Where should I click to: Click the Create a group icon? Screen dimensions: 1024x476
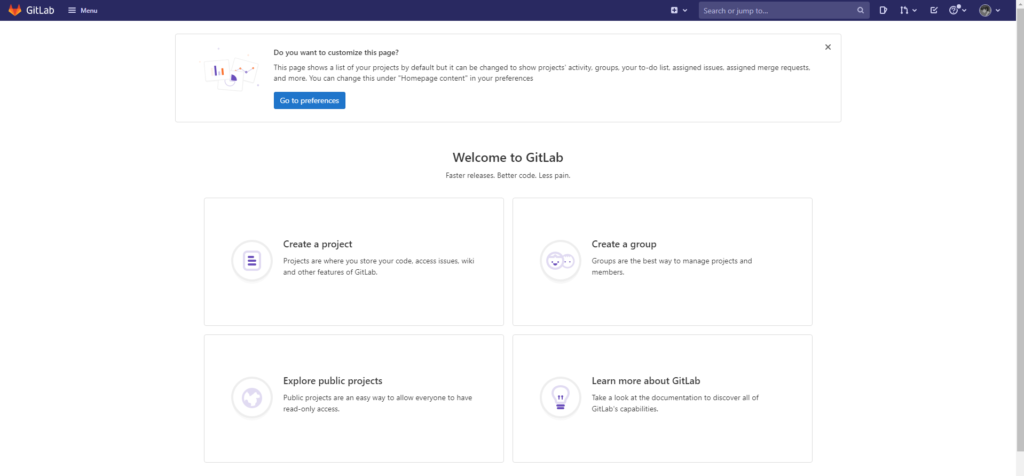[x=559, y=261]
